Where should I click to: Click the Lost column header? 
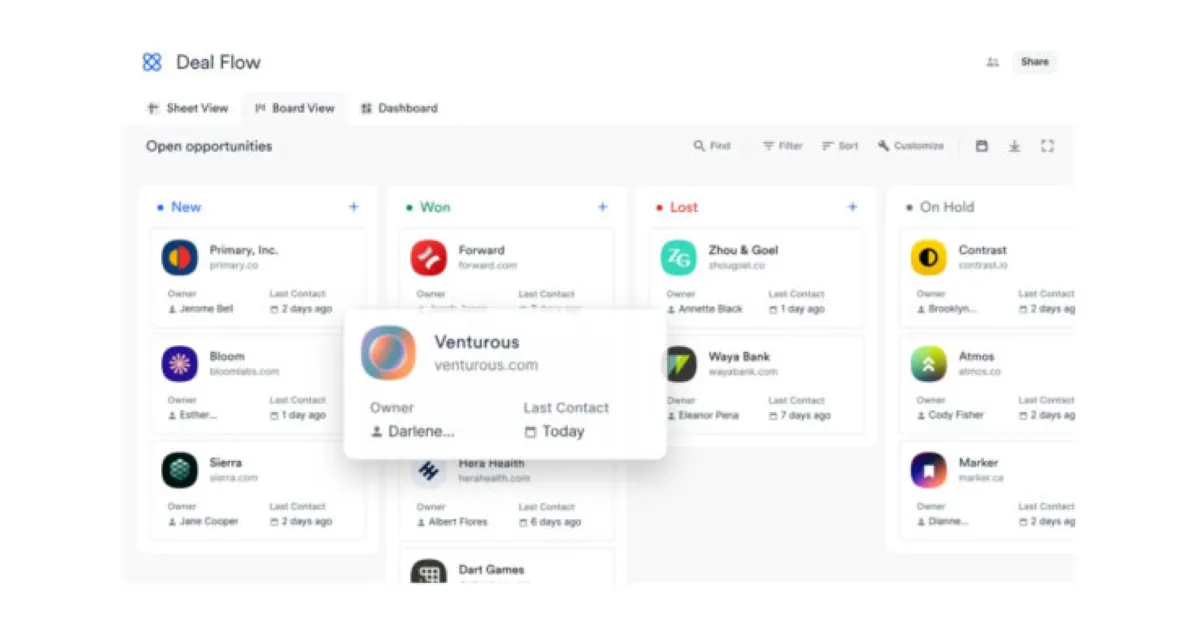[x=684, y=207]
